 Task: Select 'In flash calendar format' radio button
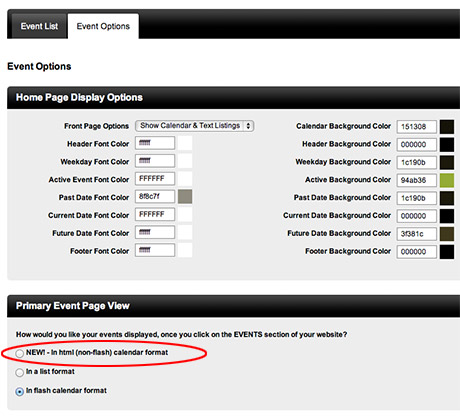point(20,391)
